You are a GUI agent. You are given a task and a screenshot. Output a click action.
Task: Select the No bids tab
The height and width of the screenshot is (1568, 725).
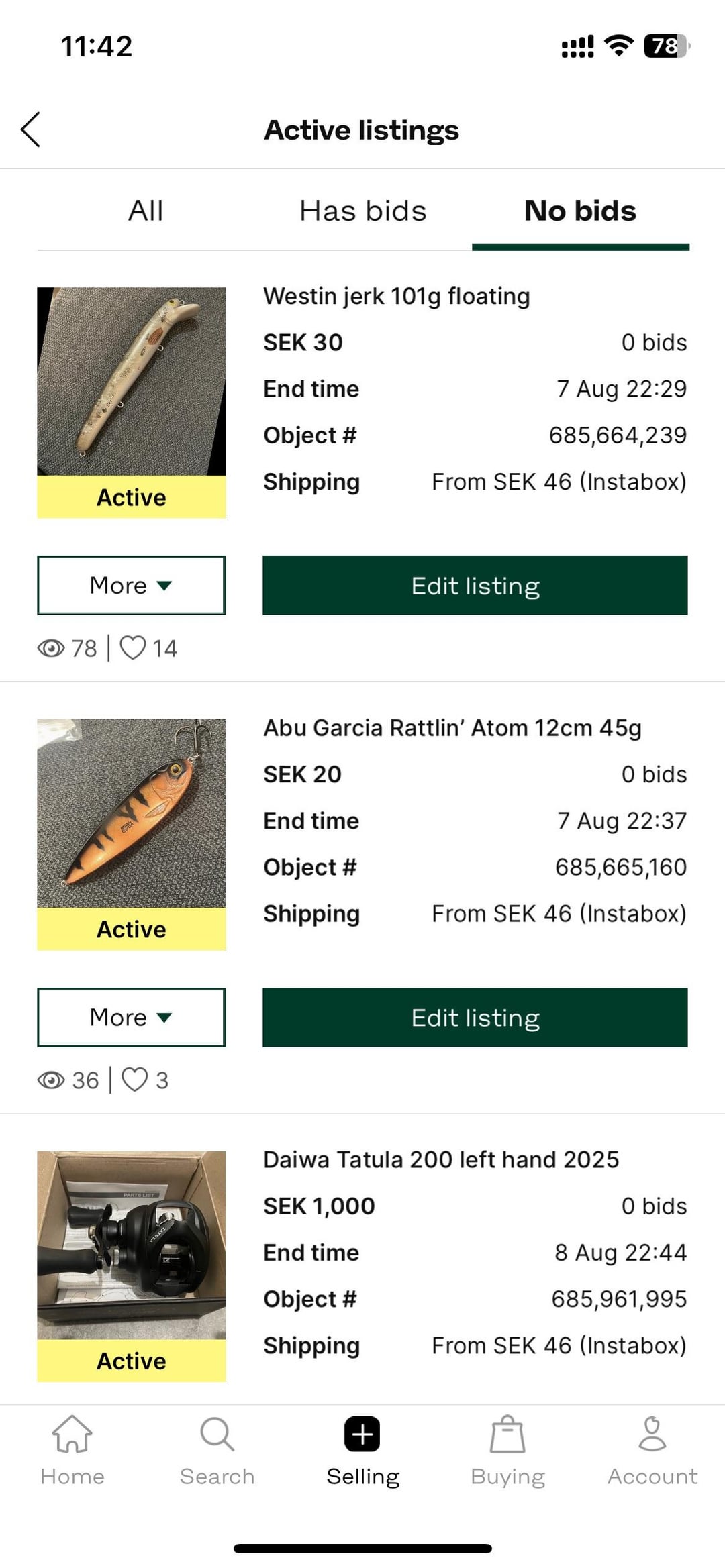click(580, 211)
